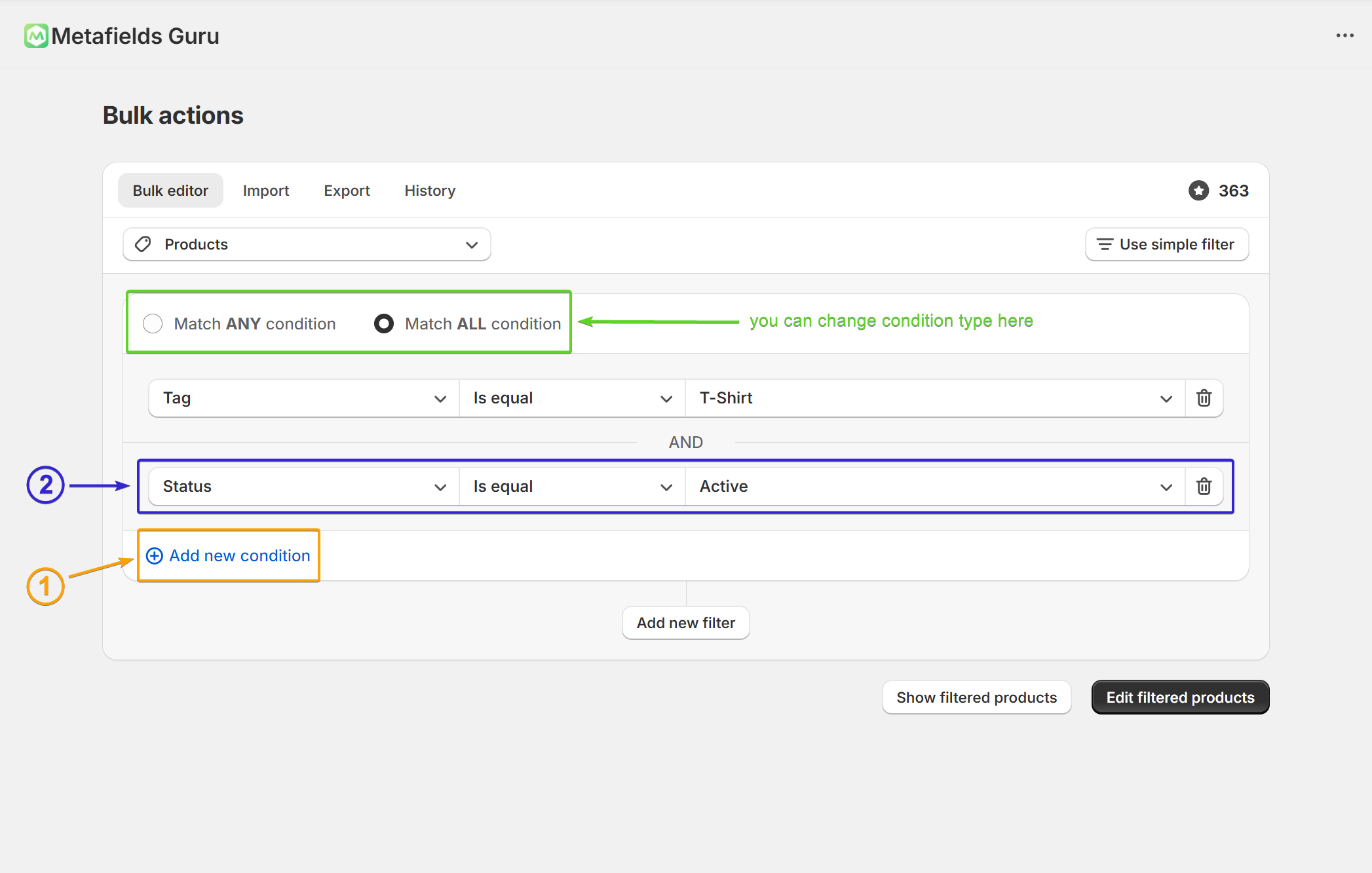Select Match ALL condition radio button
This screenshot has height=873, width=1372.
coord(384,324)
